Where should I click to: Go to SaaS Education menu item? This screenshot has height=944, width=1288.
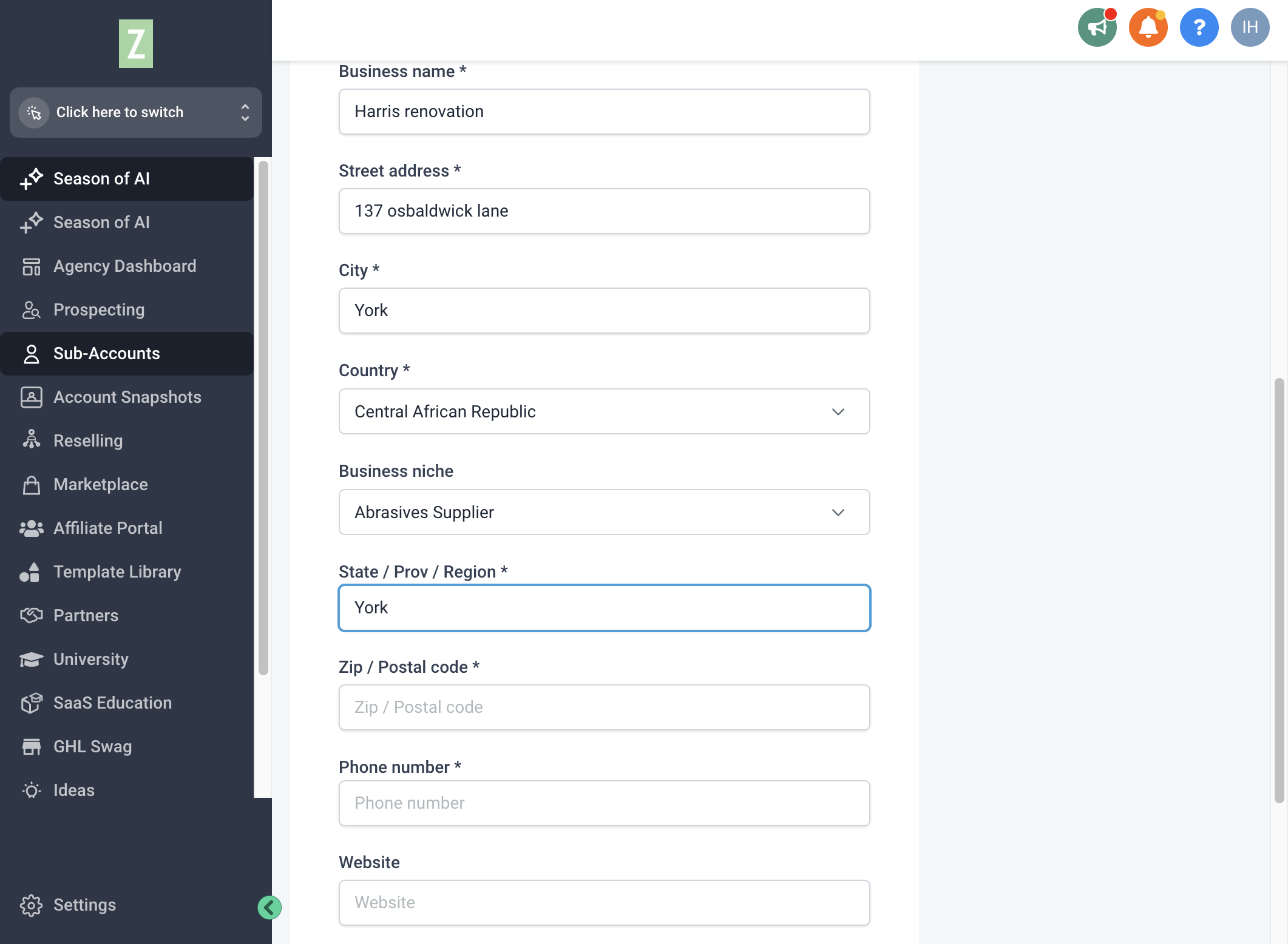(127, 703)
